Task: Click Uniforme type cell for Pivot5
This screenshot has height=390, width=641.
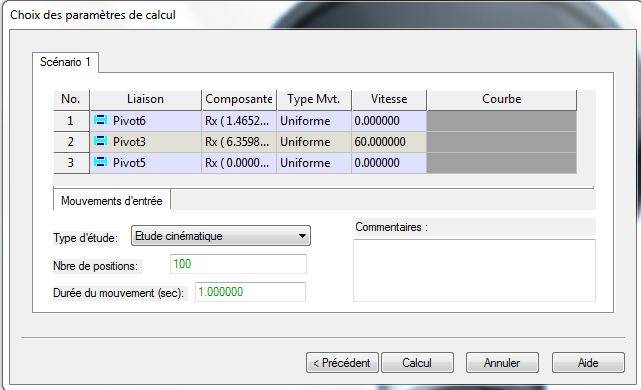Action: coord(314,163)
